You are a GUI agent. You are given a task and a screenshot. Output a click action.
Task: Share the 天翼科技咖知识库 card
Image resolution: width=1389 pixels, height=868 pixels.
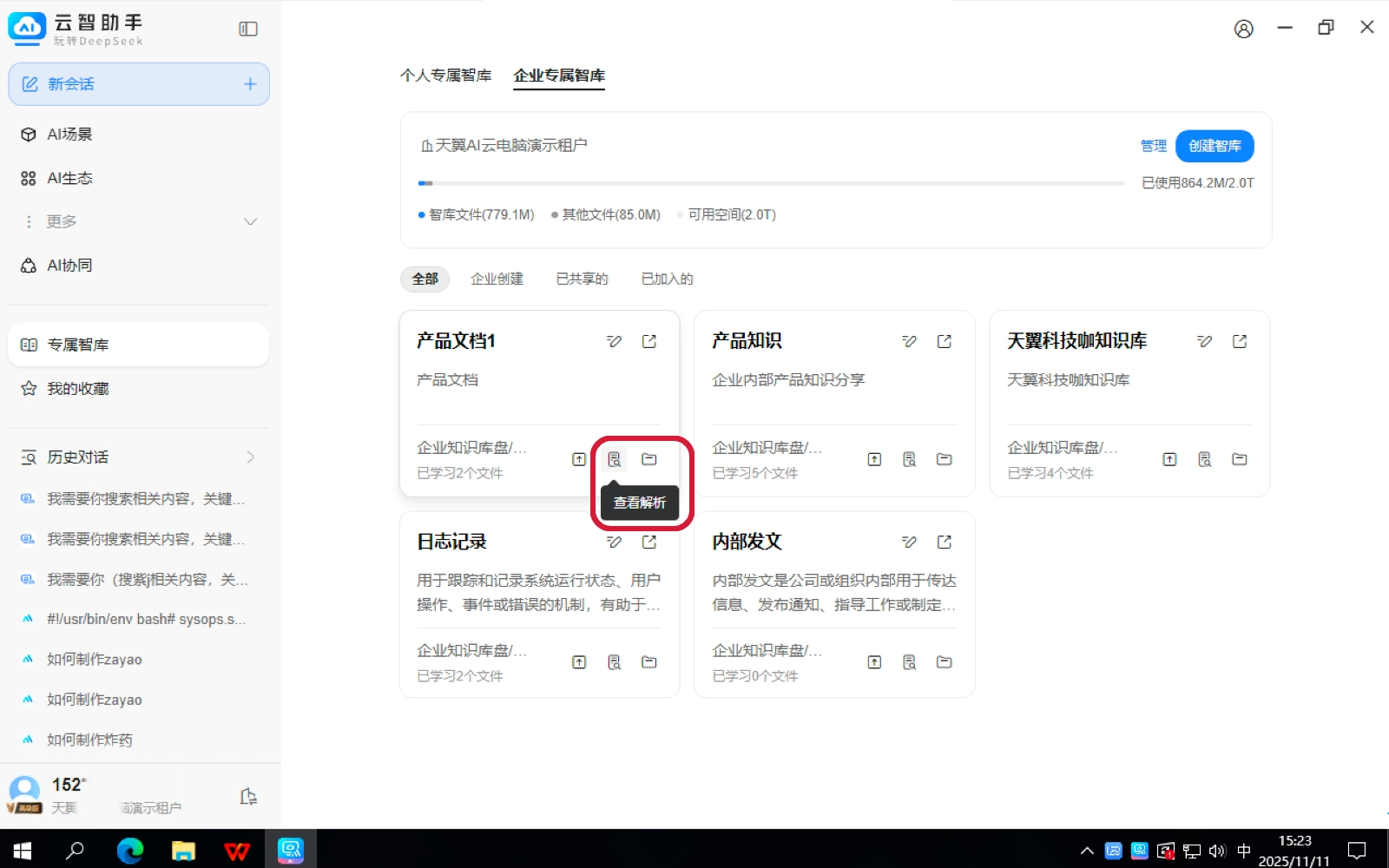(x=1239, y=342)
